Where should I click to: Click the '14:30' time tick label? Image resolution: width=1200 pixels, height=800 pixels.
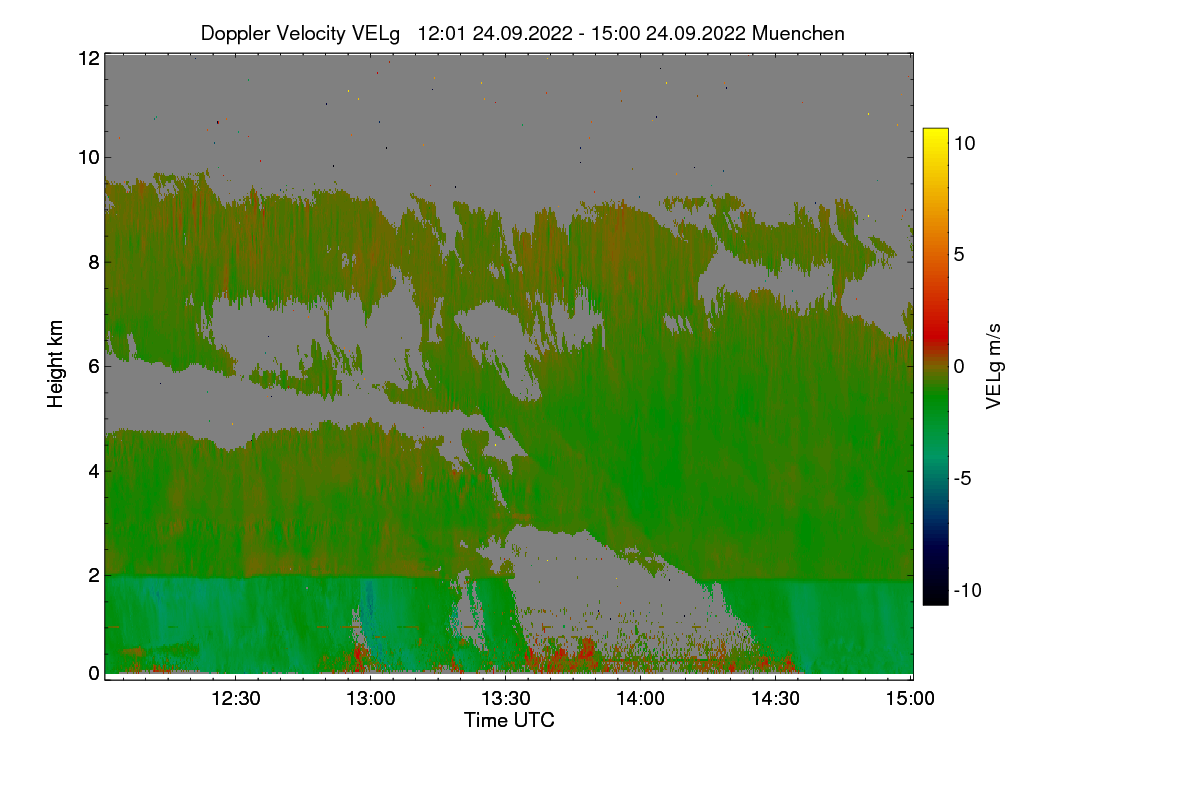click(x=775, y=699)
